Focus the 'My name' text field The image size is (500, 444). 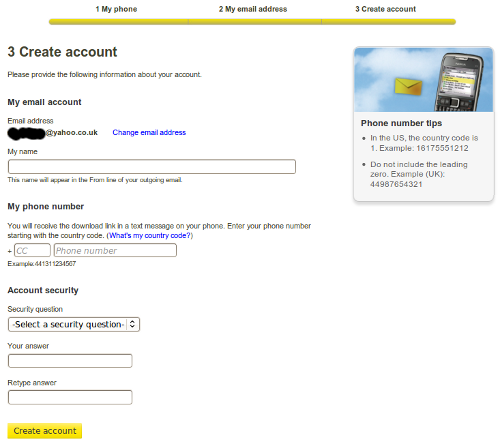pyautogui.click(x=152, y=166)
